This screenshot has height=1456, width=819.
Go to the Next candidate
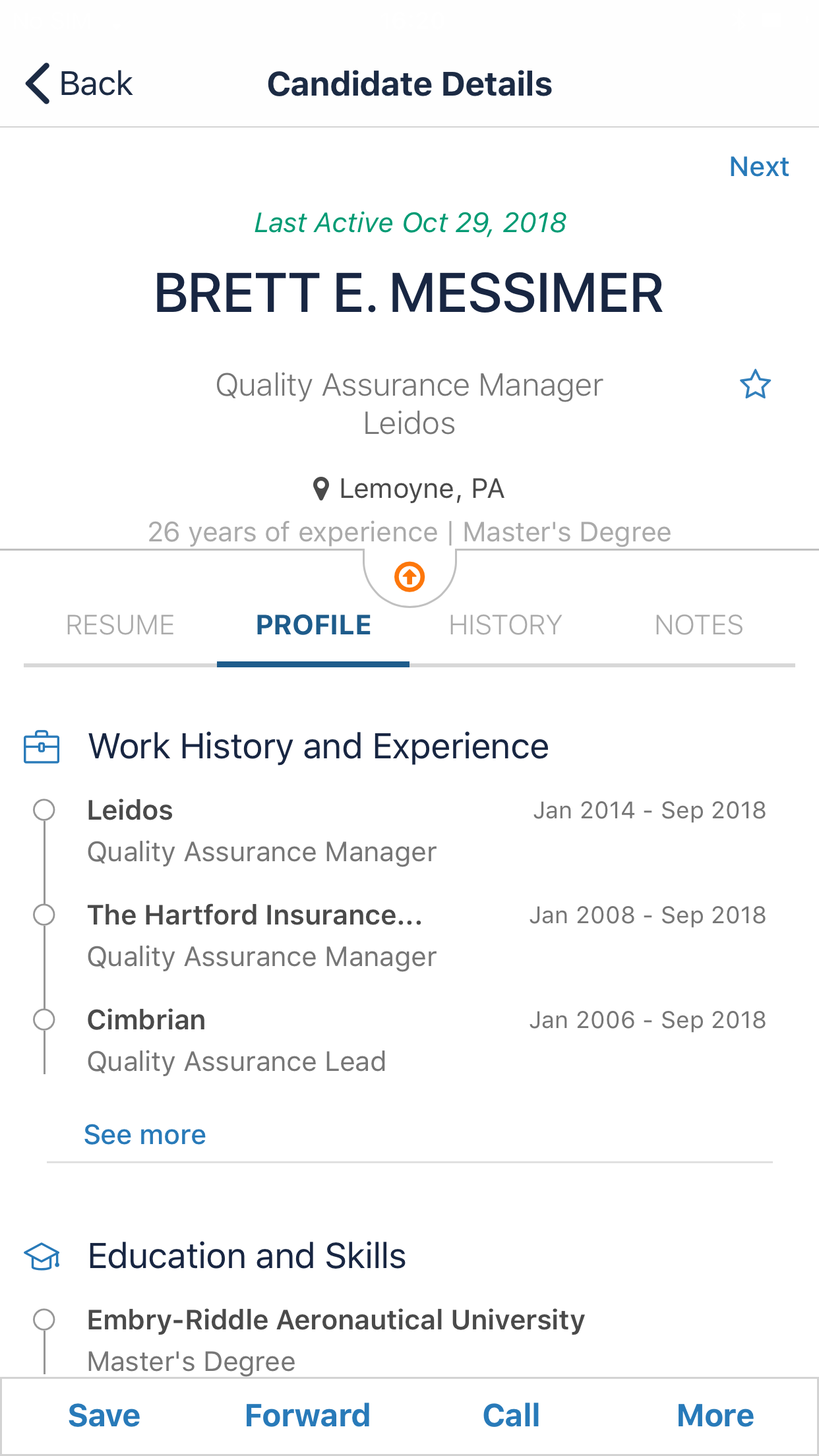click(x=759, y=167)
